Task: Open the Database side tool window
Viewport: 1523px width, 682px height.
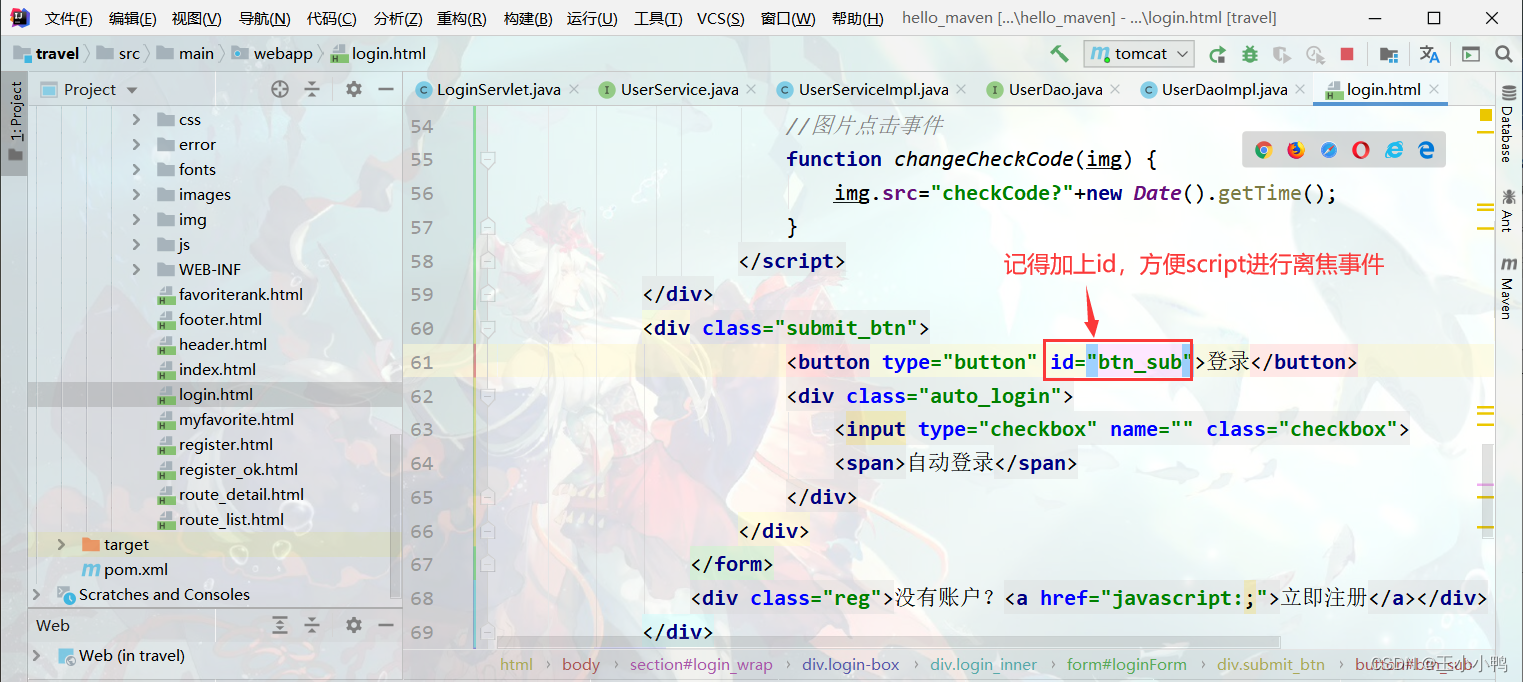Action: point(1507,124)
